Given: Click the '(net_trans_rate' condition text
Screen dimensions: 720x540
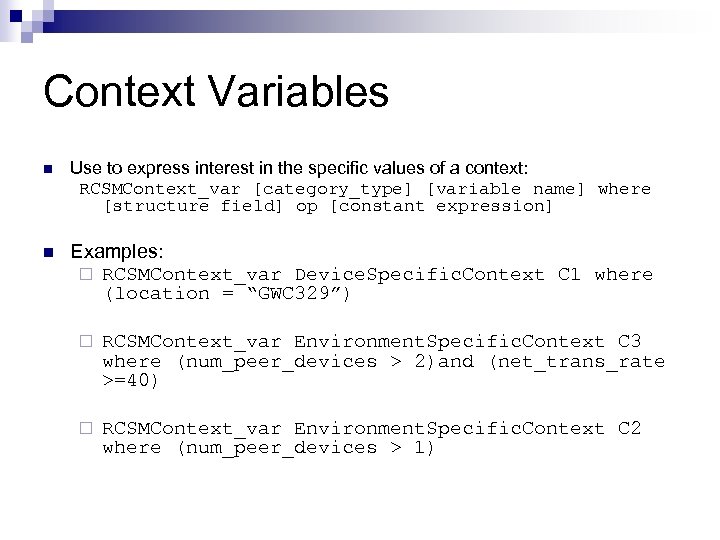Looking at the screenshot, I should [x=576, y=361].
